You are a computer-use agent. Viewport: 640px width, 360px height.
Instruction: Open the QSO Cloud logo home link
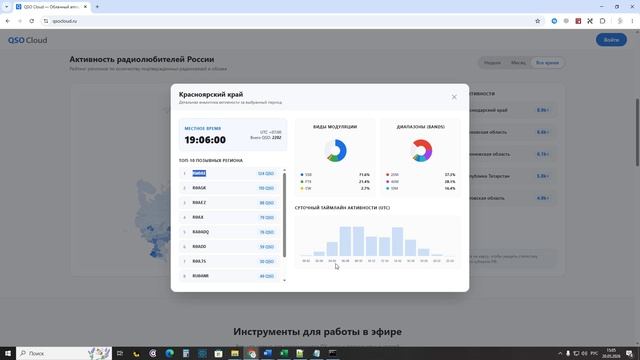coord(27,40)
